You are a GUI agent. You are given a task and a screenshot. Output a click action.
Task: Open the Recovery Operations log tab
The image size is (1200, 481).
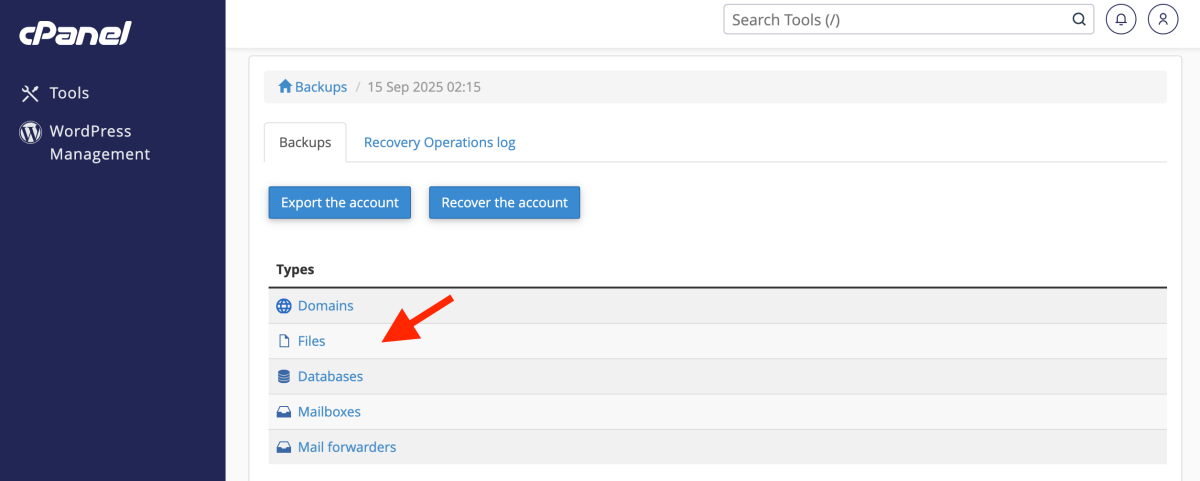point(439,142)
